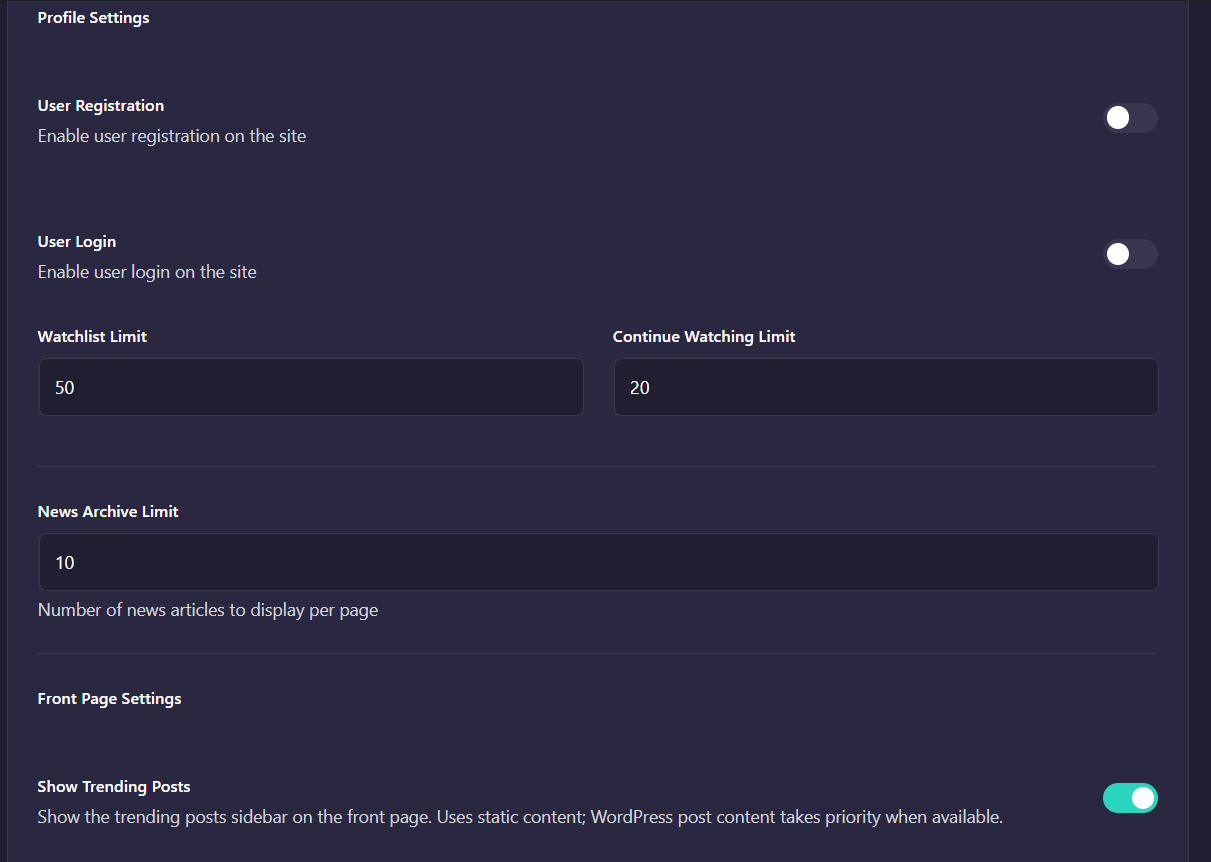Click the User Registration label
Screen dimensions: 1211x862
tap(100, 105)
